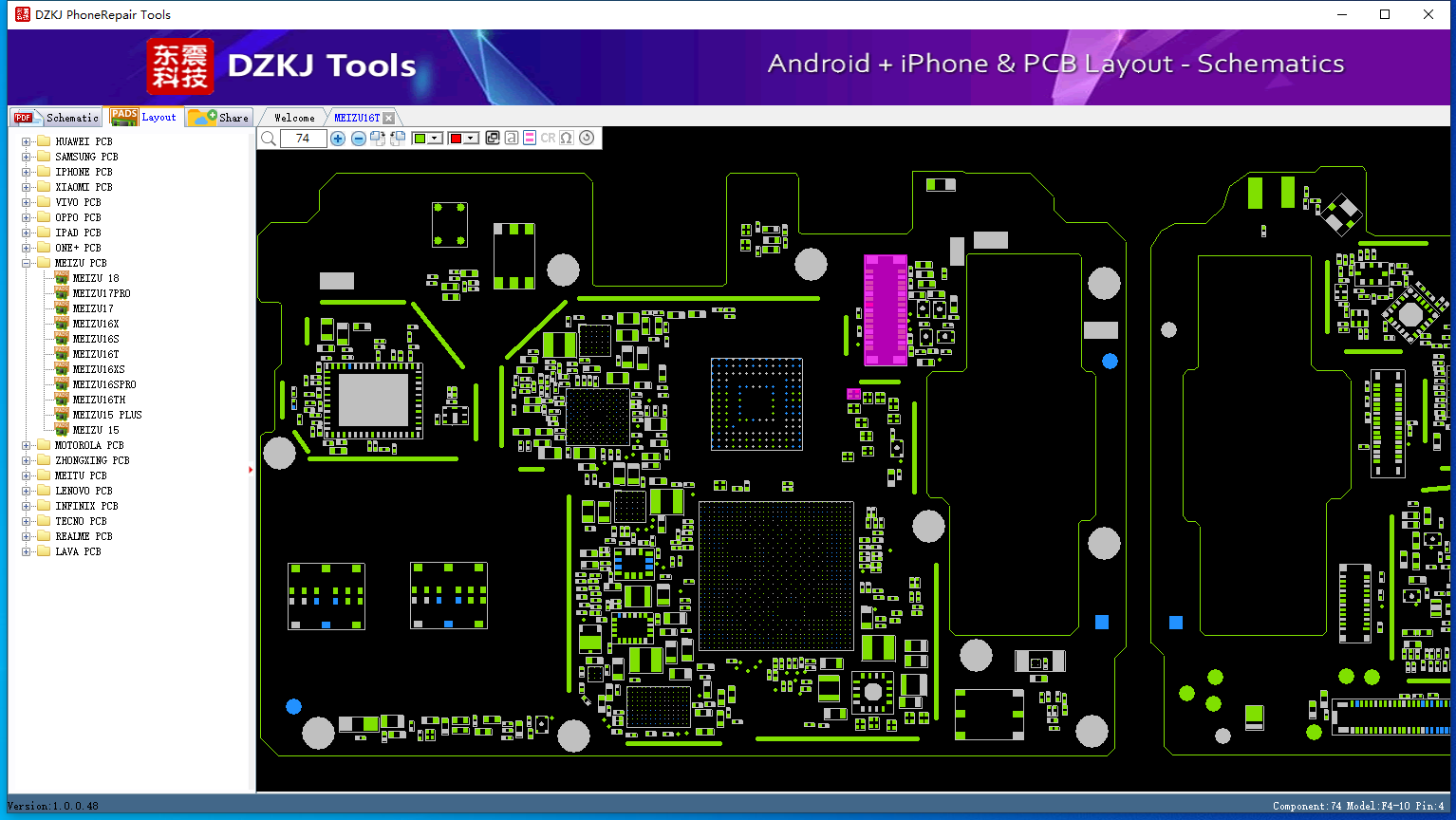Click the red collapse arrow on the panel splitter
Screen dimensions: 1456x820
tap(251, 470)
